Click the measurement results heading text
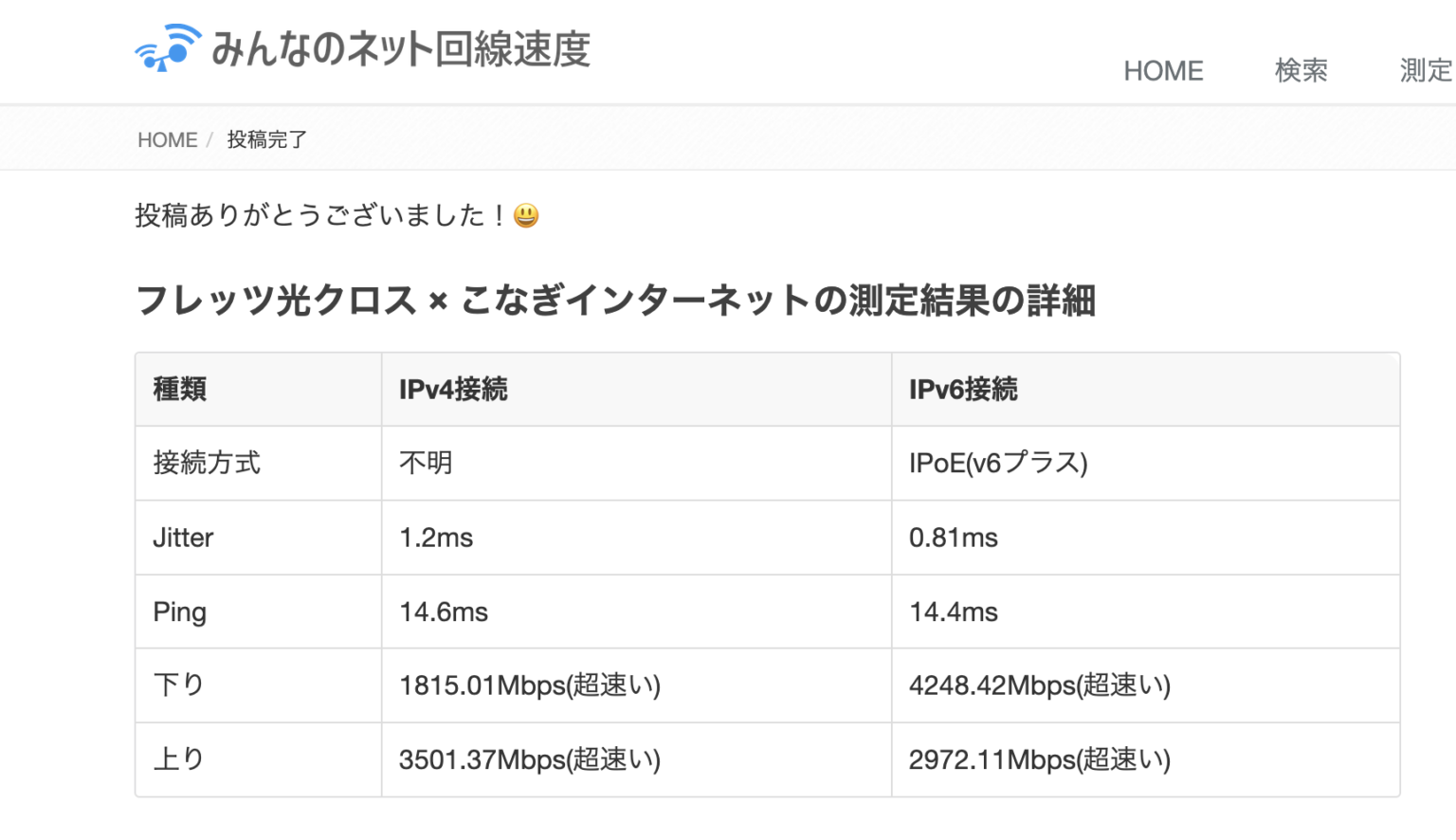The height and width of the screenshot is (840, 1456). click(616, 301)
